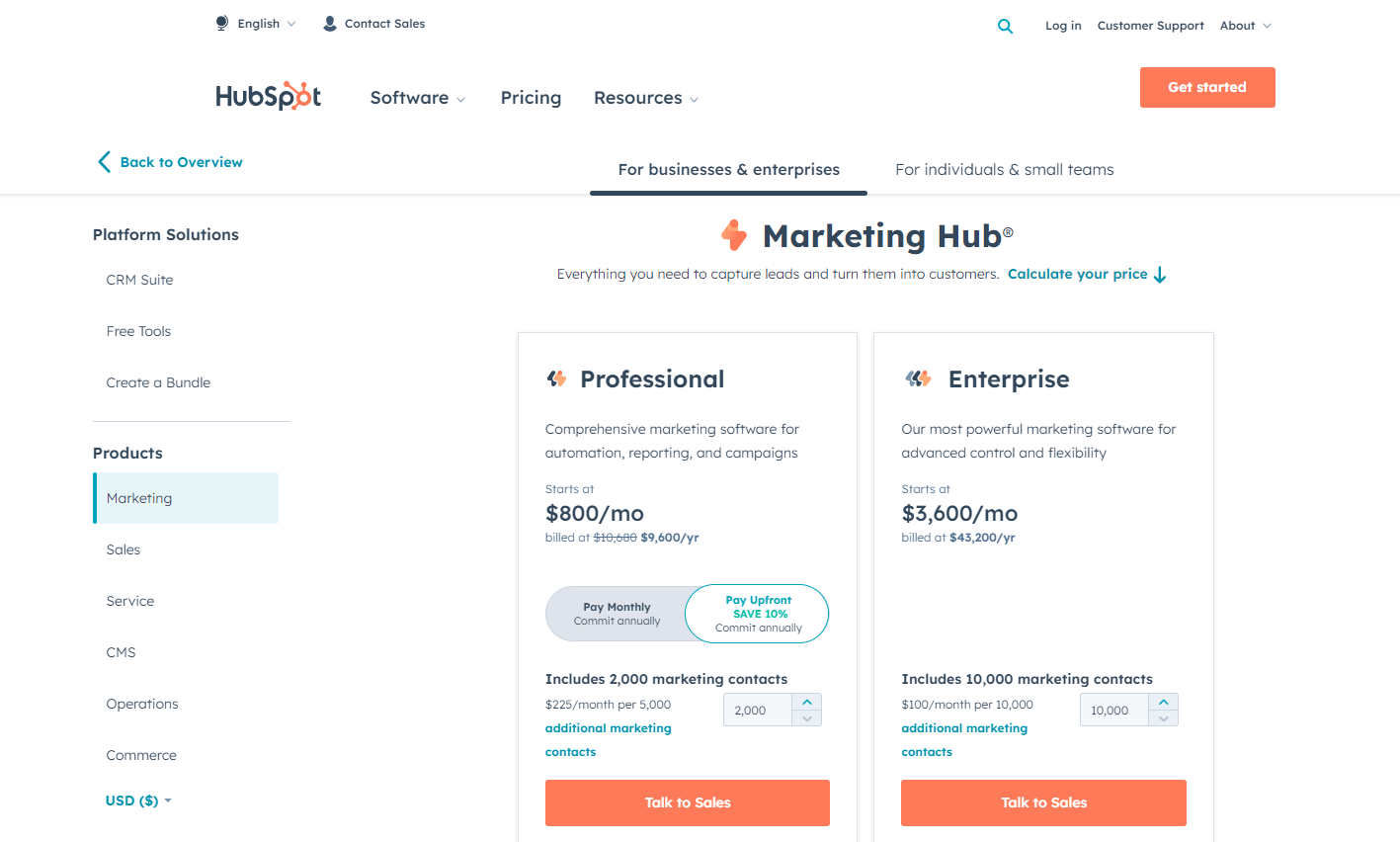
Task: Open the search magnifying glass
Action: tap(1005, 26)
